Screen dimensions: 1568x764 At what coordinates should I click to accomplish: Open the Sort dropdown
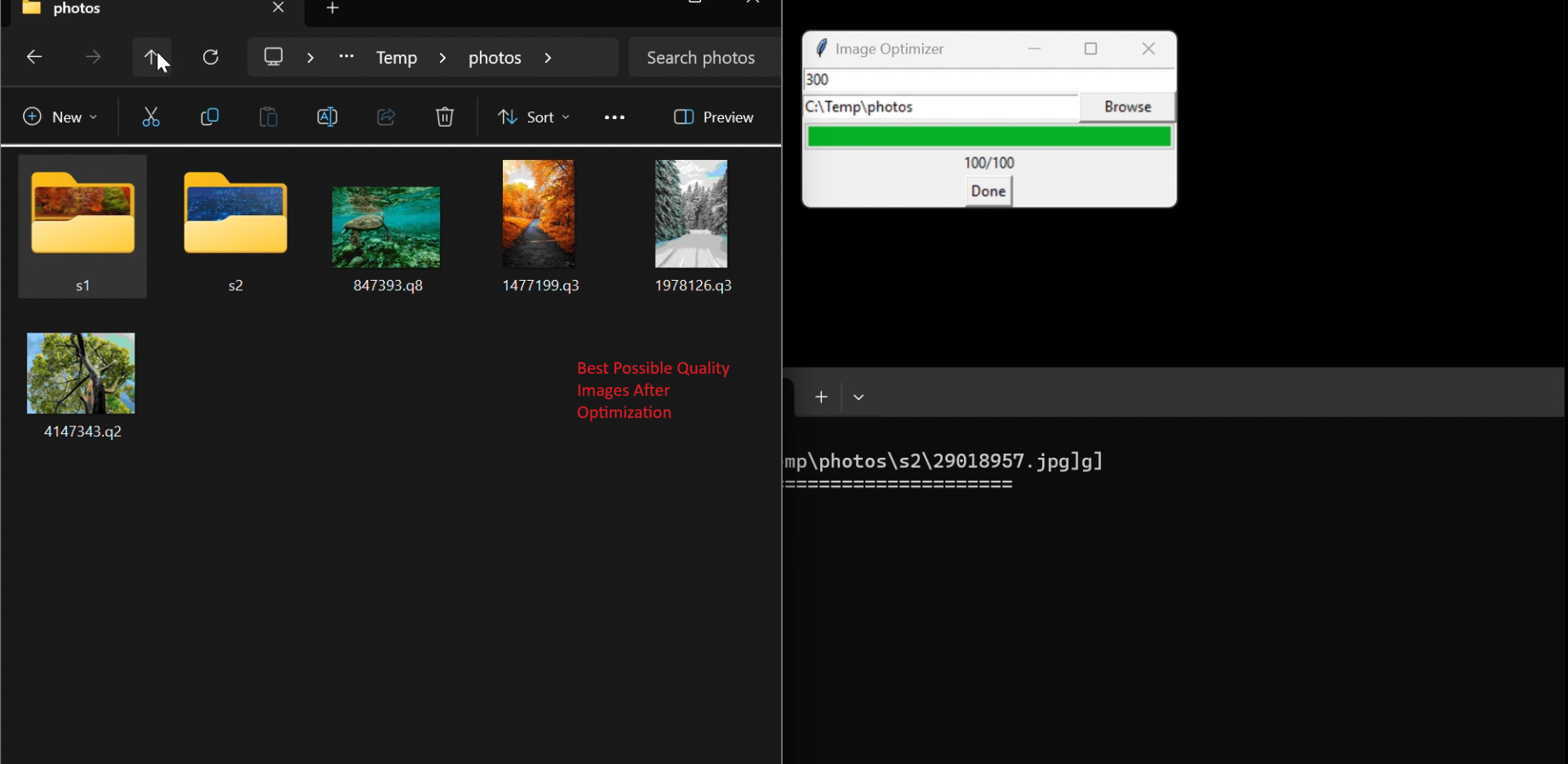coord(533,117)
